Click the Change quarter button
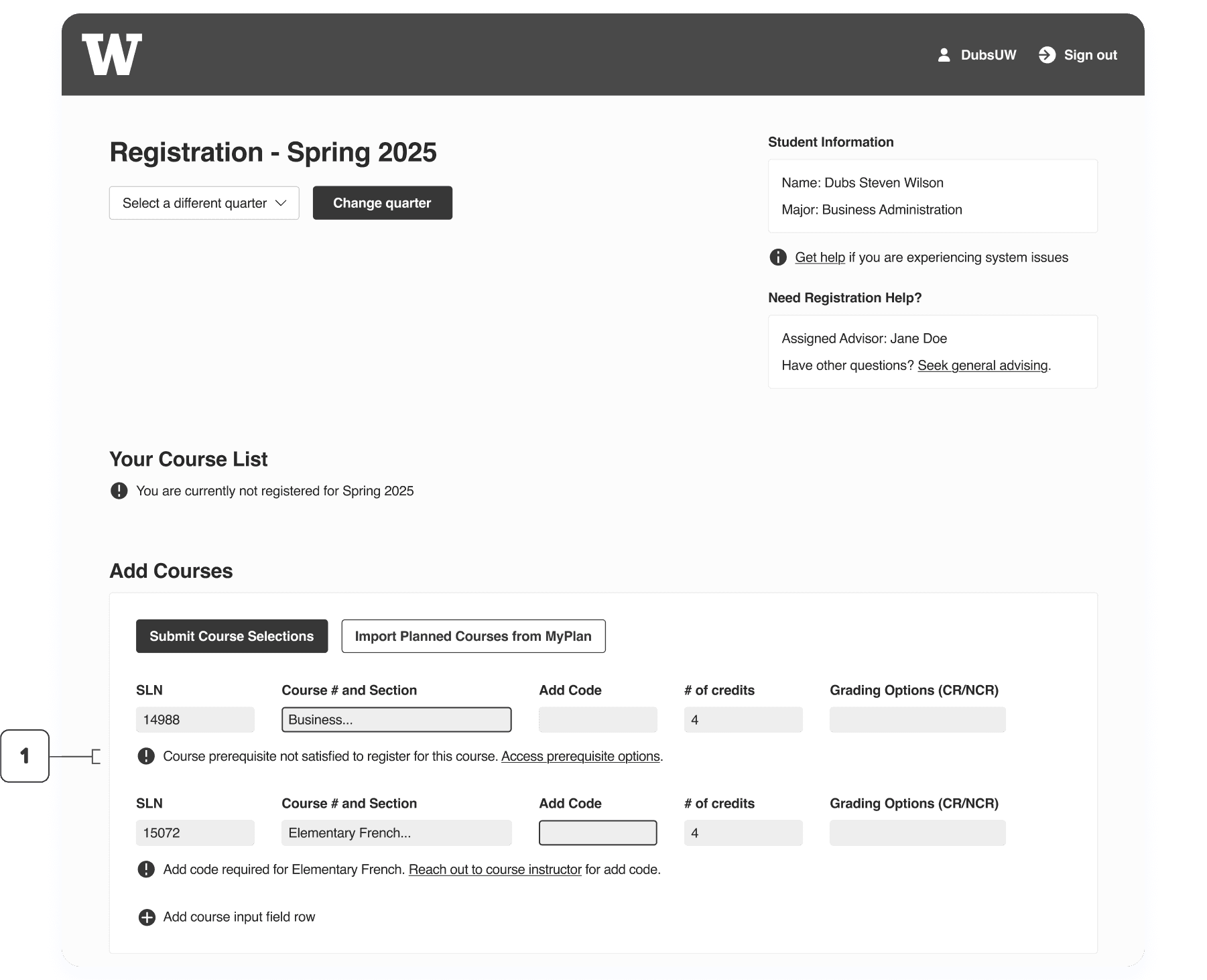The width and height of the screenshot is (1207, 980). (x=383, y=203)
